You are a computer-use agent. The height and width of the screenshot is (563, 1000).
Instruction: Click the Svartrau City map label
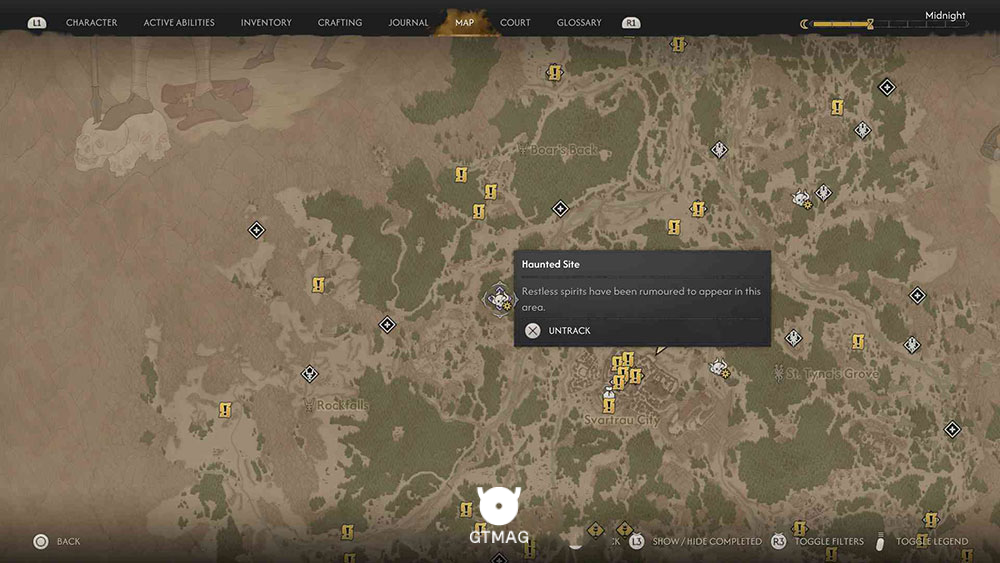tap(622, 420)
